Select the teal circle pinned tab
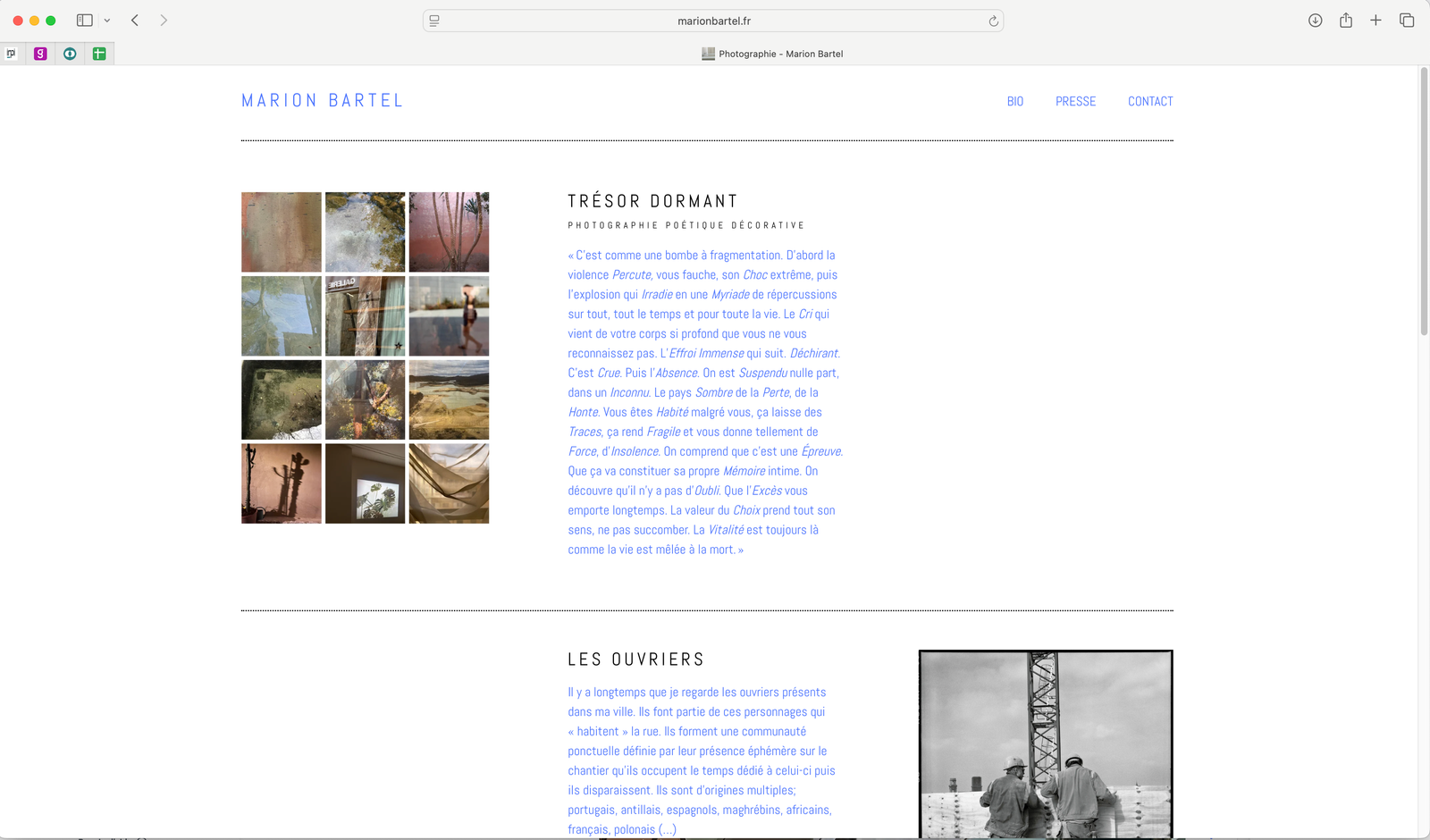Image resolution: width=1430 pixels, height=840 pixels. point(70,54)
